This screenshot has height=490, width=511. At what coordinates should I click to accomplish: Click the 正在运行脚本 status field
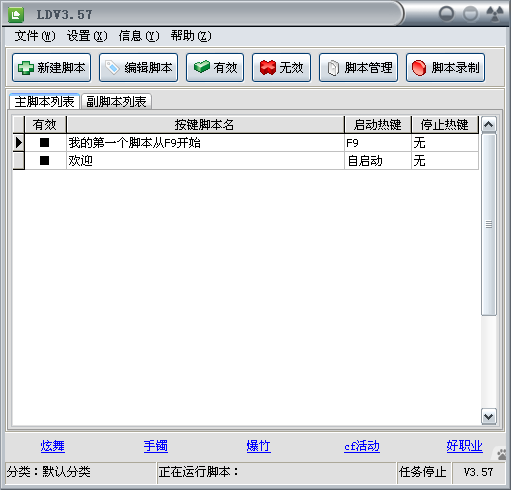[277, 472]
